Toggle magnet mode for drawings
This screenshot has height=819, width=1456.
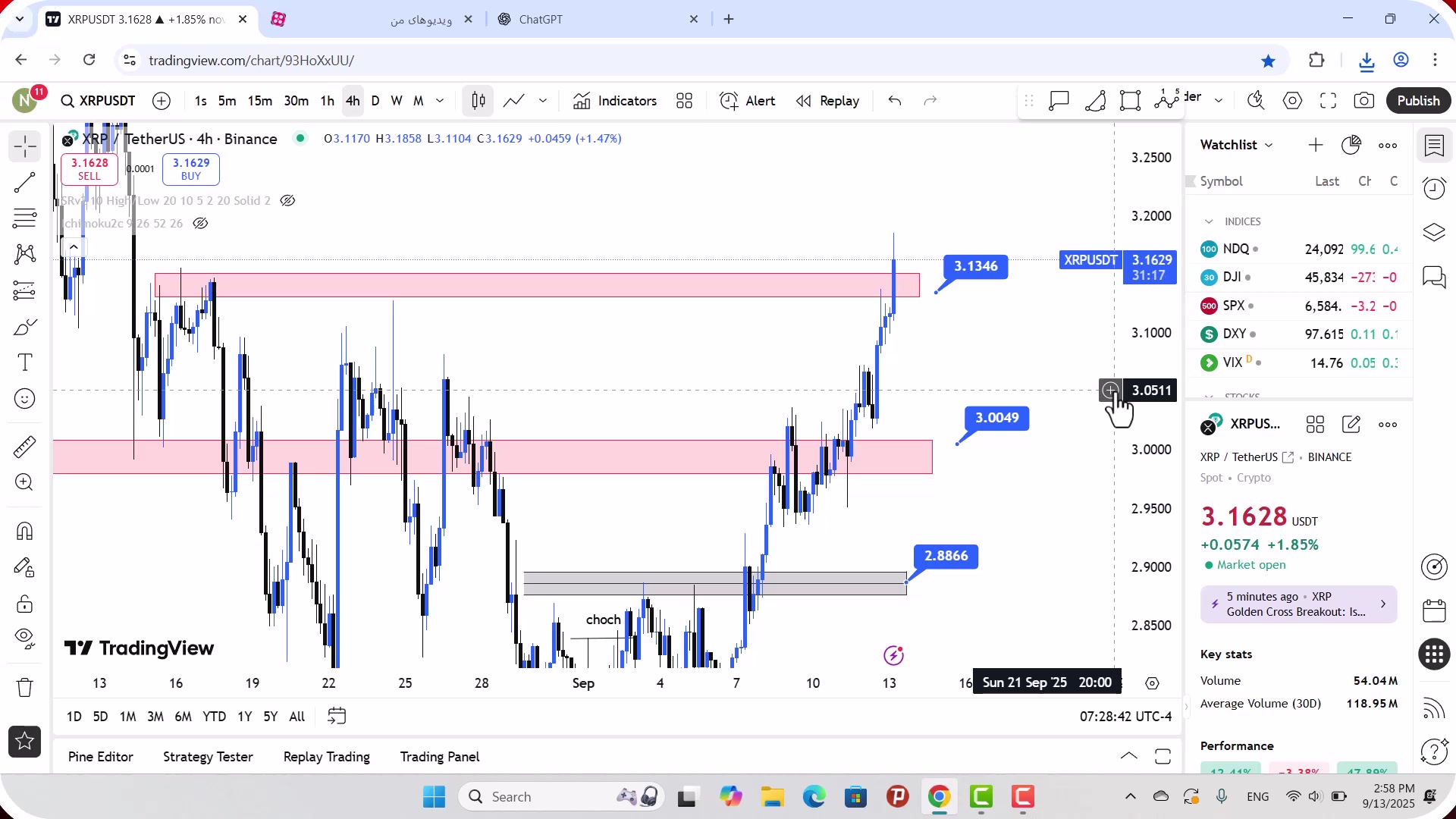(x=25, y=532)
